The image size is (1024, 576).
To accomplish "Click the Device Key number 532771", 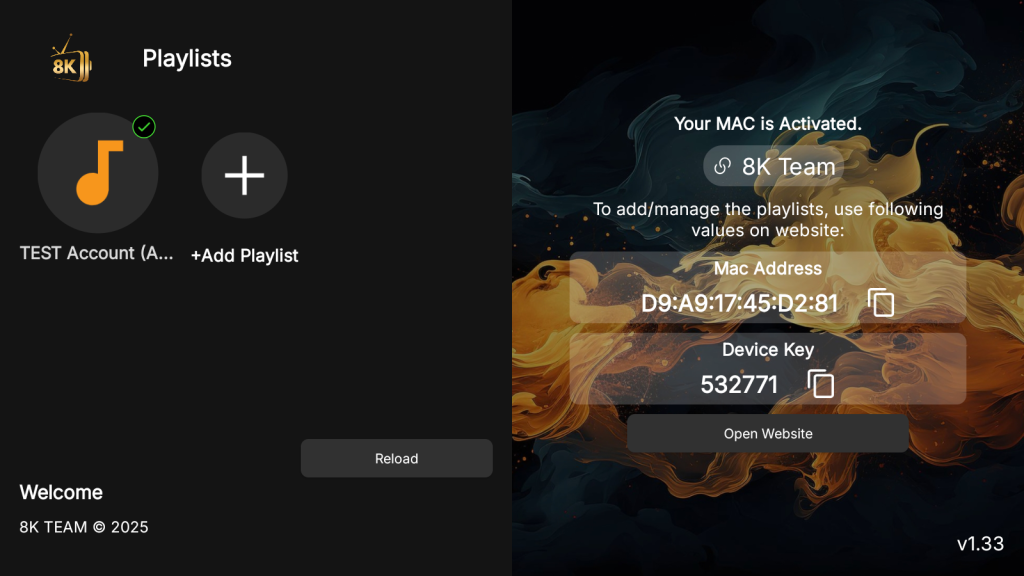I will [739, 385].
